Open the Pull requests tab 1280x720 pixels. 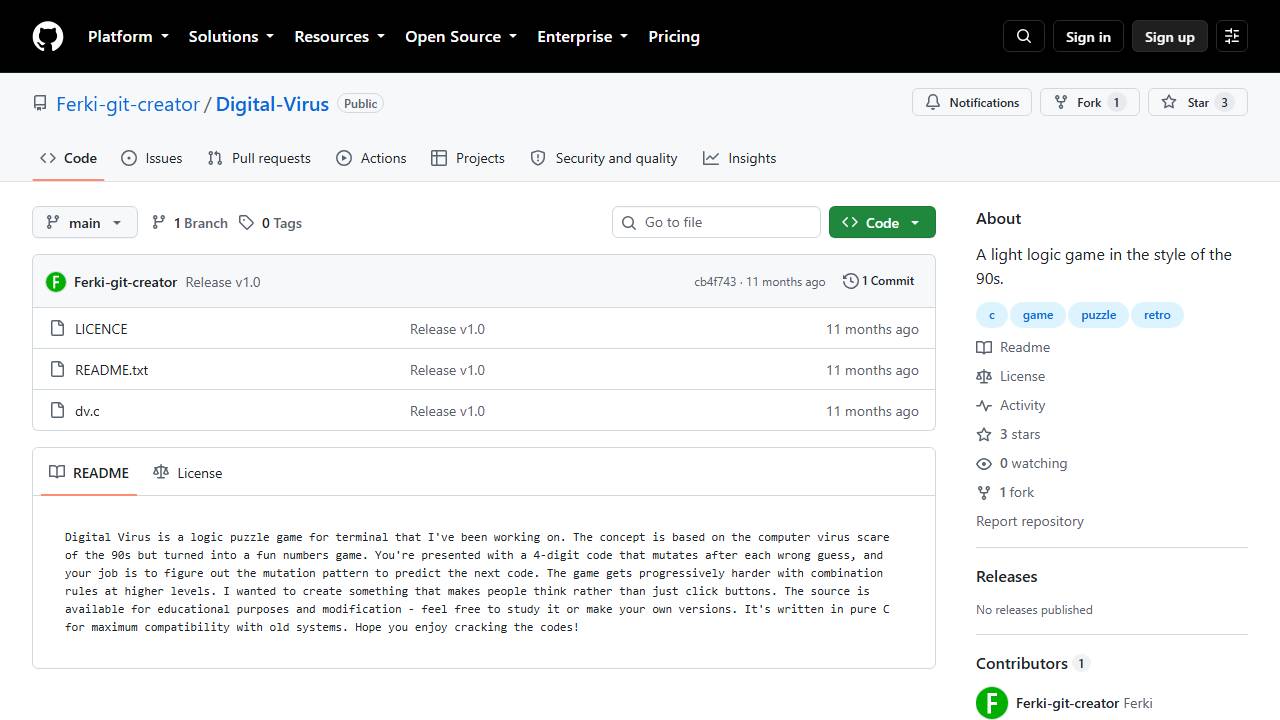click(259, 158)
